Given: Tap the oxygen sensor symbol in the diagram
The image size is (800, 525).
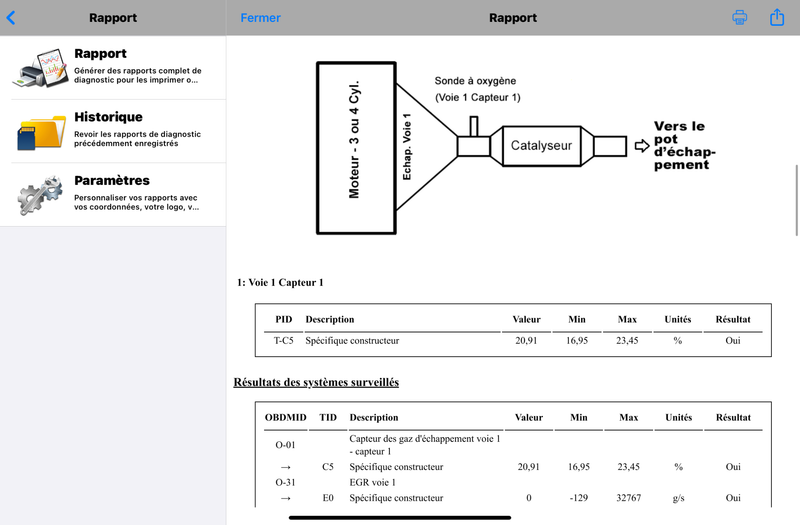Looking at the screenshot, I should pyautogui.click(x=474, y=125).
